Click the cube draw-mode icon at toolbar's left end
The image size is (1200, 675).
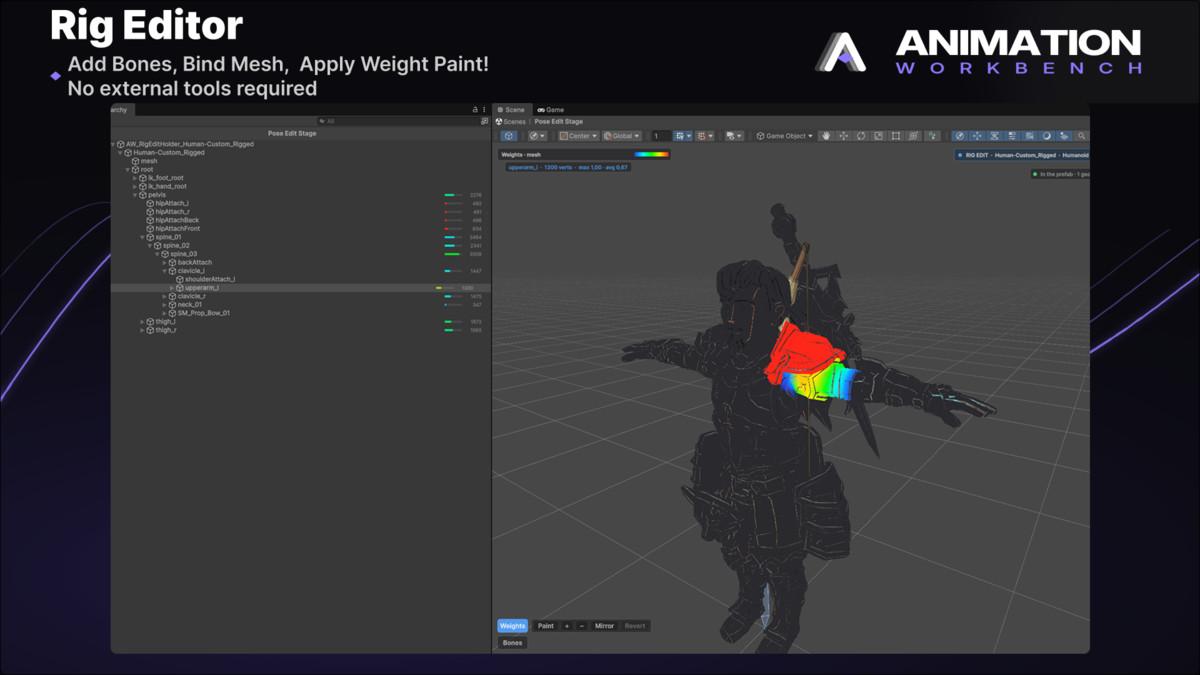509,136
